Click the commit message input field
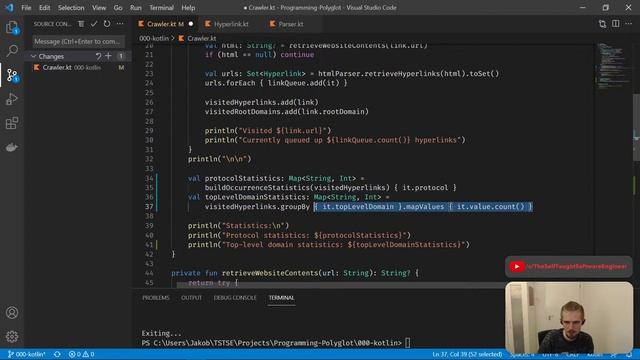 [79, 42]
